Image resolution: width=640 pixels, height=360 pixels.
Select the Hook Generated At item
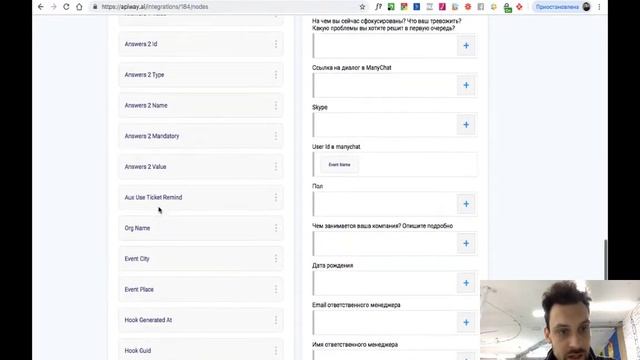tap(200, 320)
